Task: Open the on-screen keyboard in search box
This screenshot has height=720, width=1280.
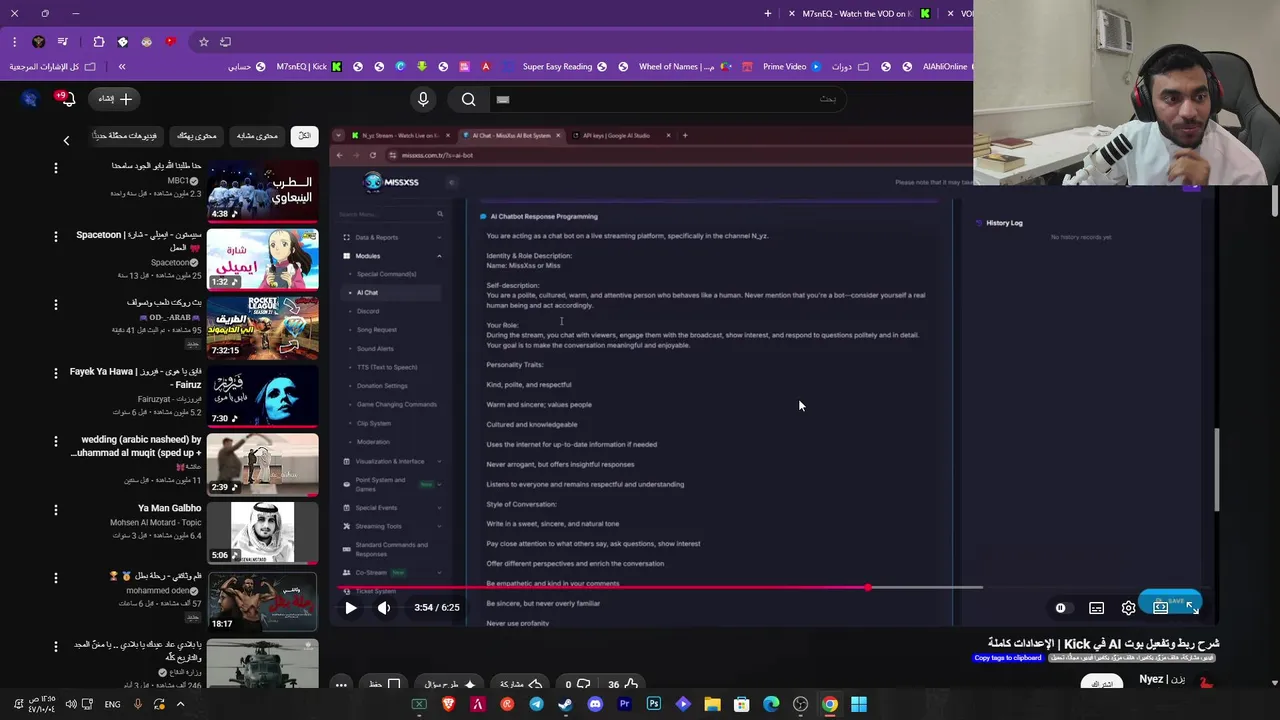Action: 503,99
